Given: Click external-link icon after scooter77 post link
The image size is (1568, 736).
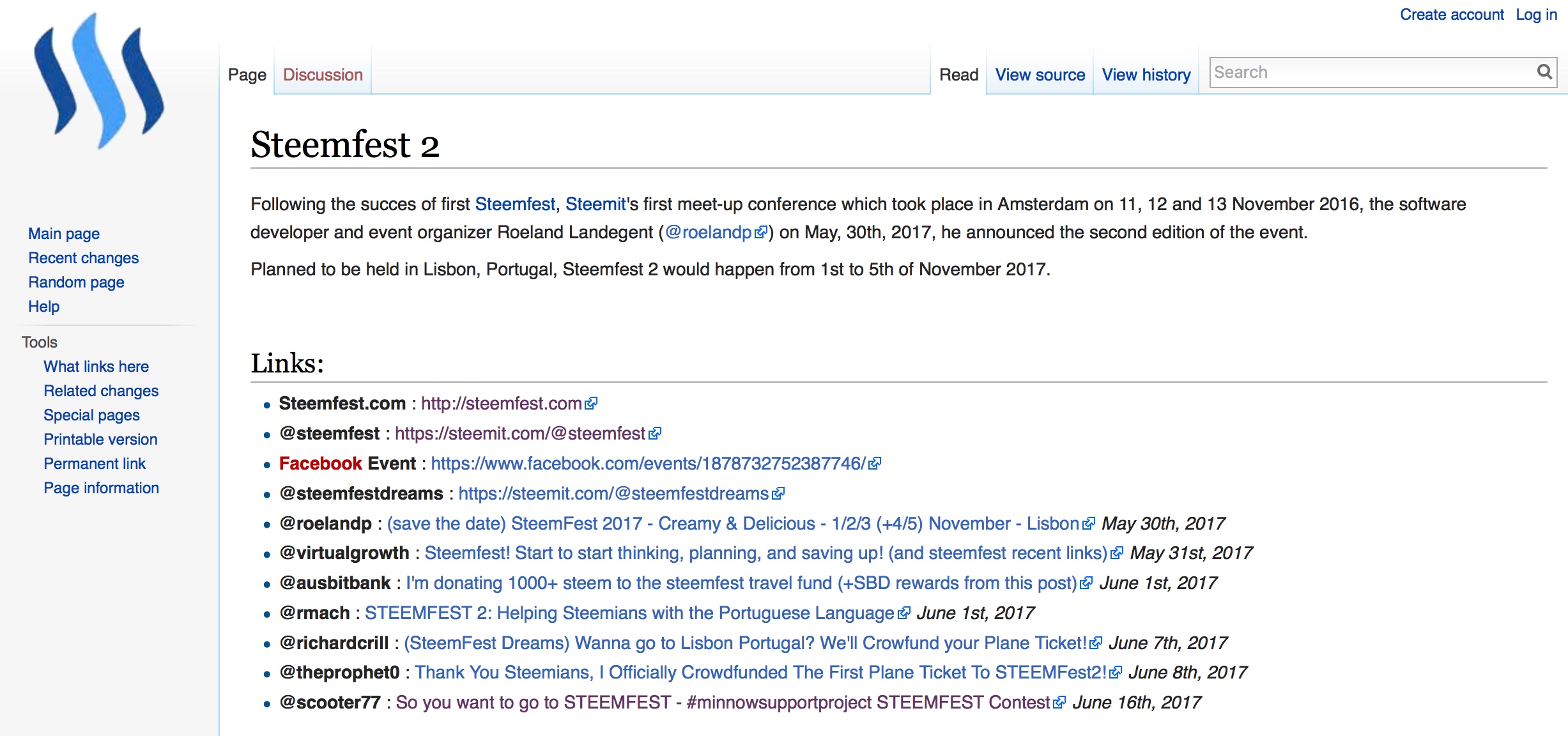Looking at the screenshot, I should pyautogui.click(x=1059, y=703).
